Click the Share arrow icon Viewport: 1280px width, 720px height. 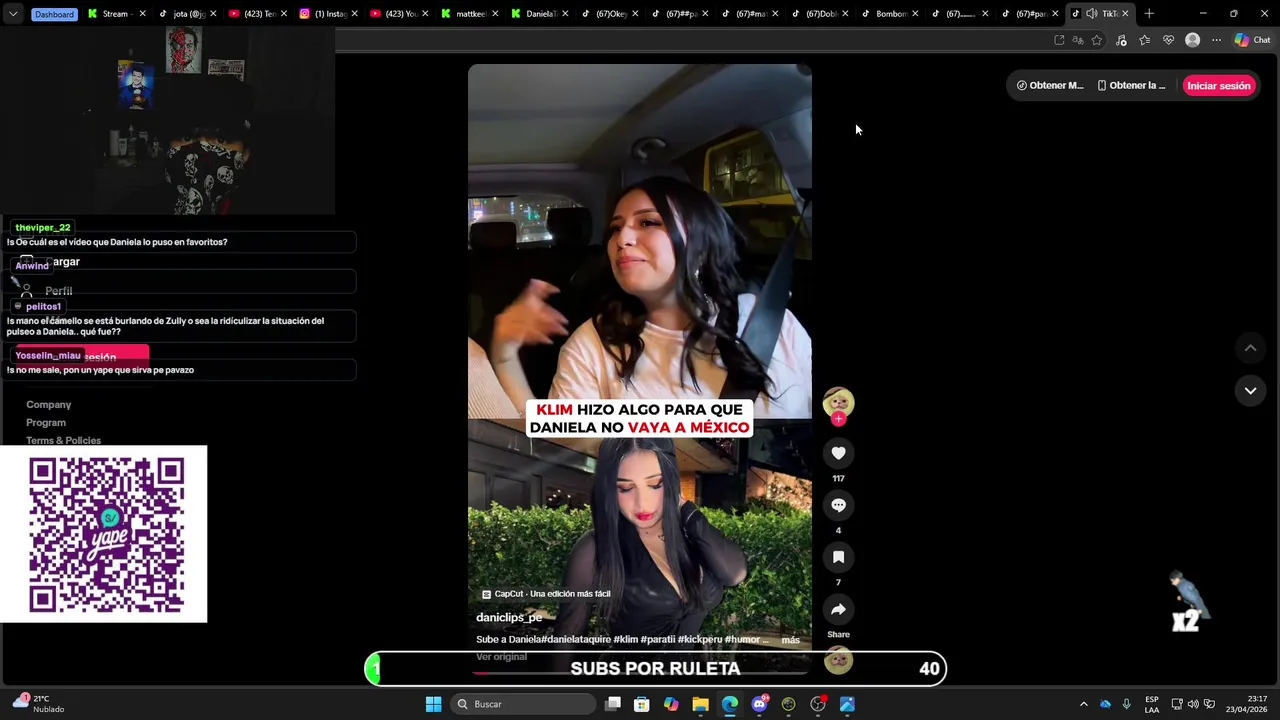pos(838,609)
